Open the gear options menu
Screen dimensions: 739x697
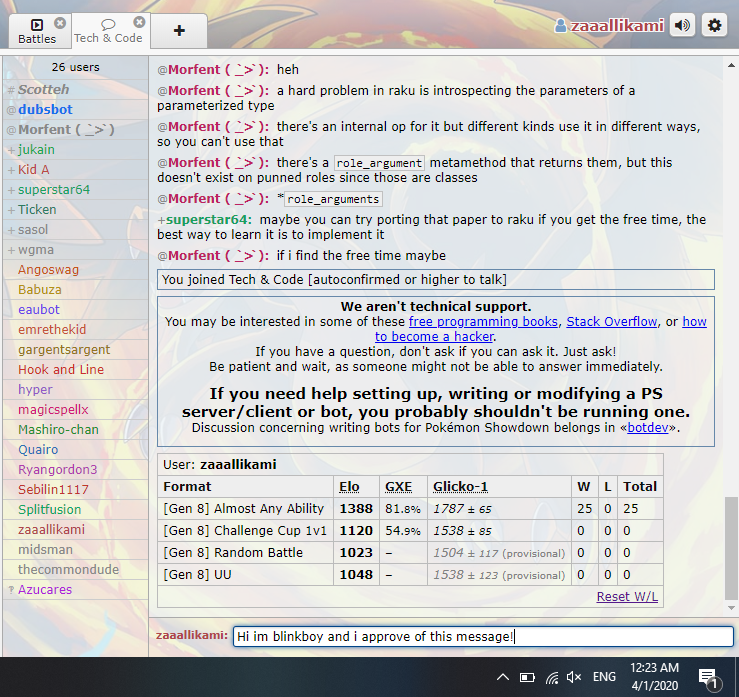[714, 25]
